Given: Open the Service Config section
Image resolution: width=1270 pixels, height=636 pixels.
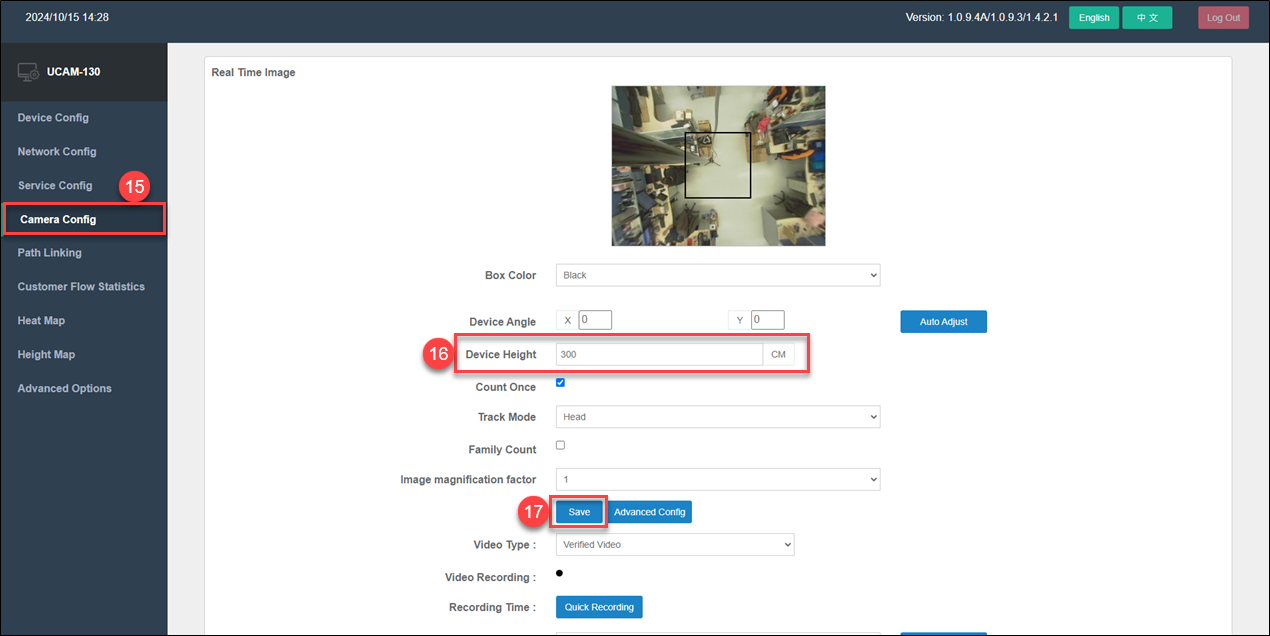Looking at the screenshot, I should point(55,186).
